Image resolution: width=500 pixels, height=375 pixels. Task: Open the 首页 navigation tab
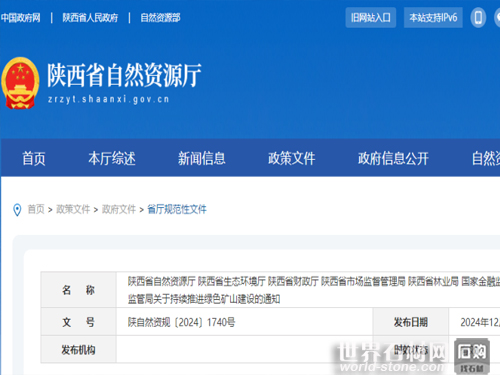[34, 158]
